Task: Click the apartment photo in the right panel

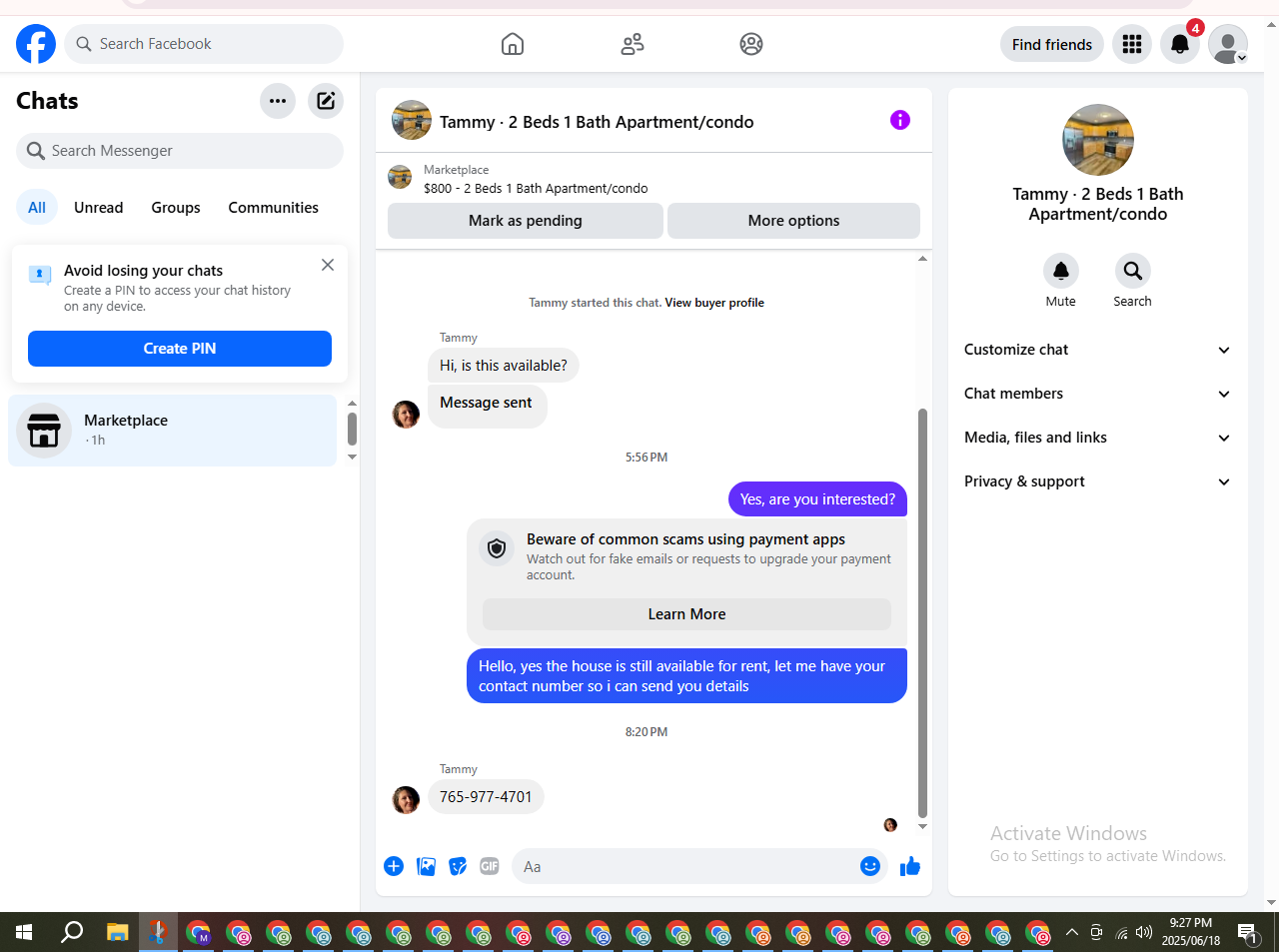Action: 1098,140
